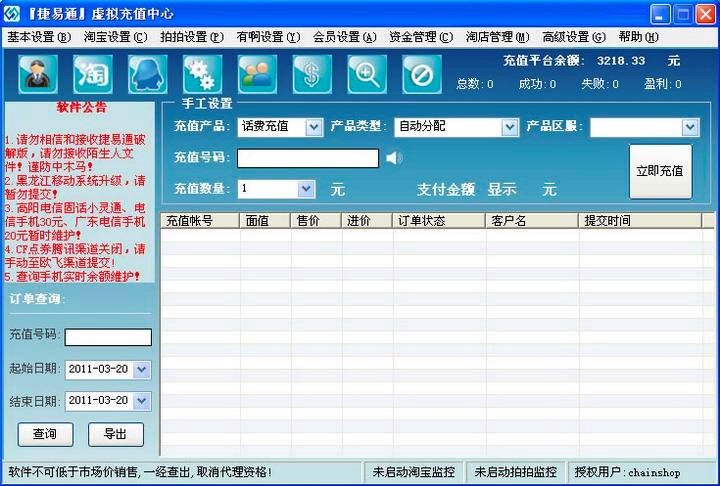This screenshot has width=720, height=486.
Task: Click the 失败:0 counter
Action: pyautogui.click(x=600, y=84)
